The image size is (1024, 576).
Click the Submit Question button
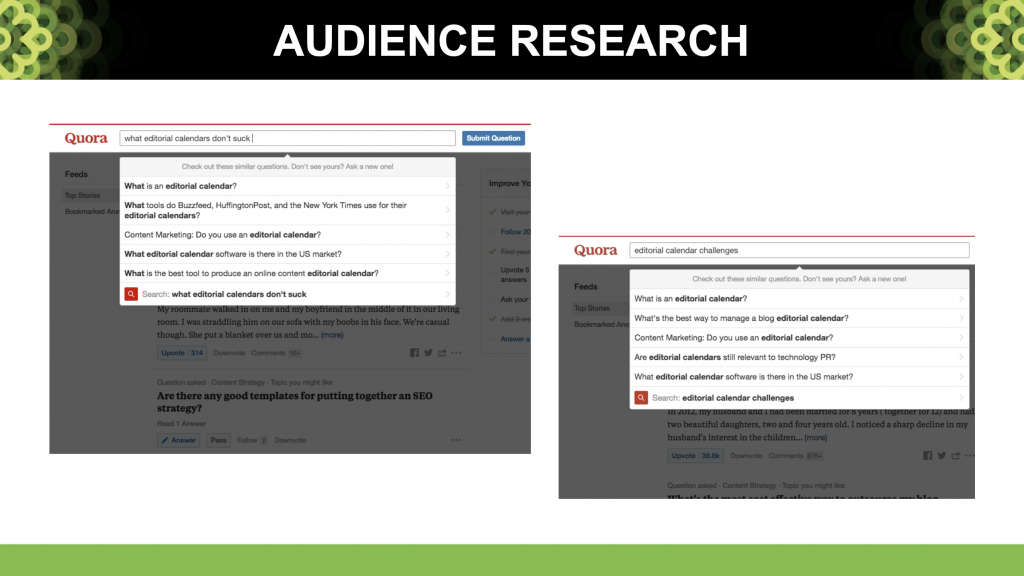coord(493,138)
